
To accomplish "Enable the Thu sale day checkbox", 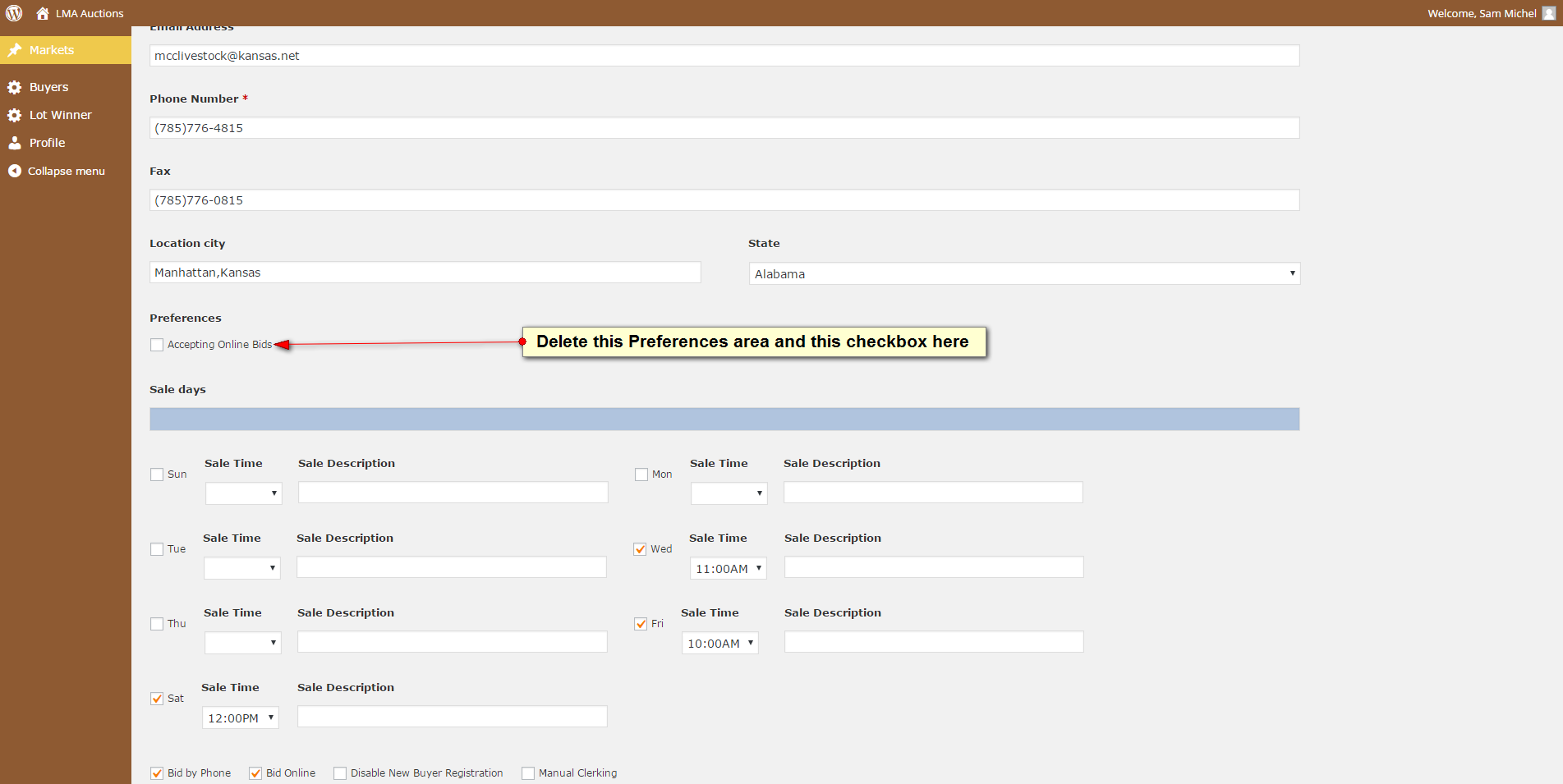I will (157, 624).
